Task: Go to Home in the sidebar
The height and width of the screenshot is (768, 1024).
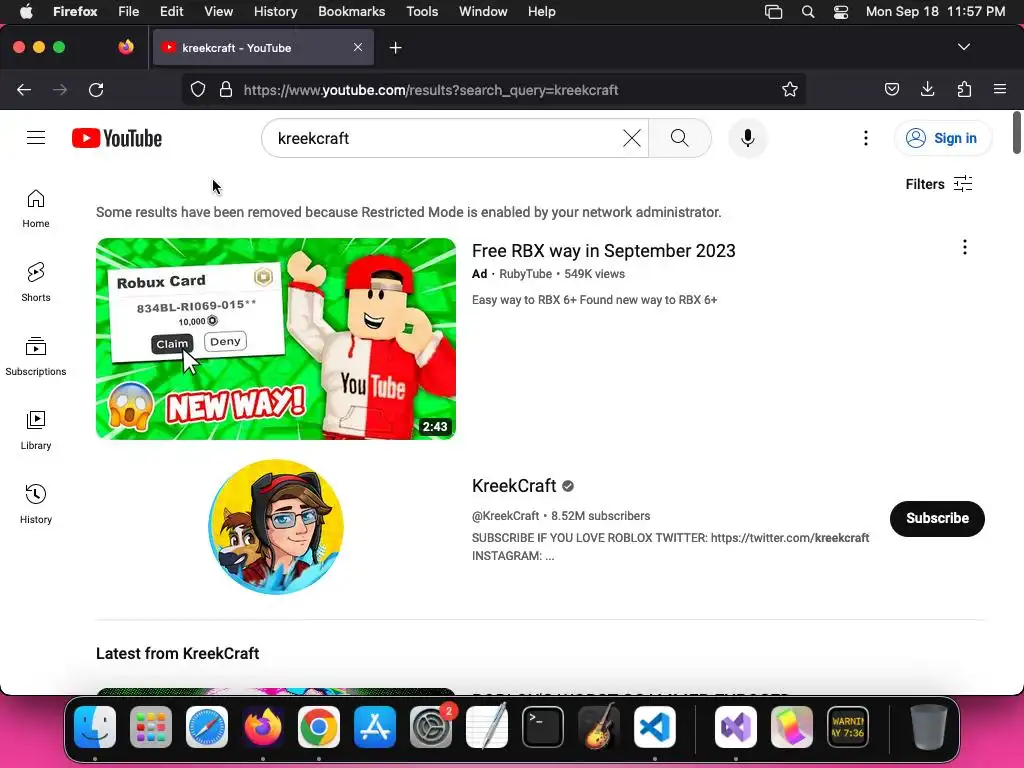Action: pos(36,209)
